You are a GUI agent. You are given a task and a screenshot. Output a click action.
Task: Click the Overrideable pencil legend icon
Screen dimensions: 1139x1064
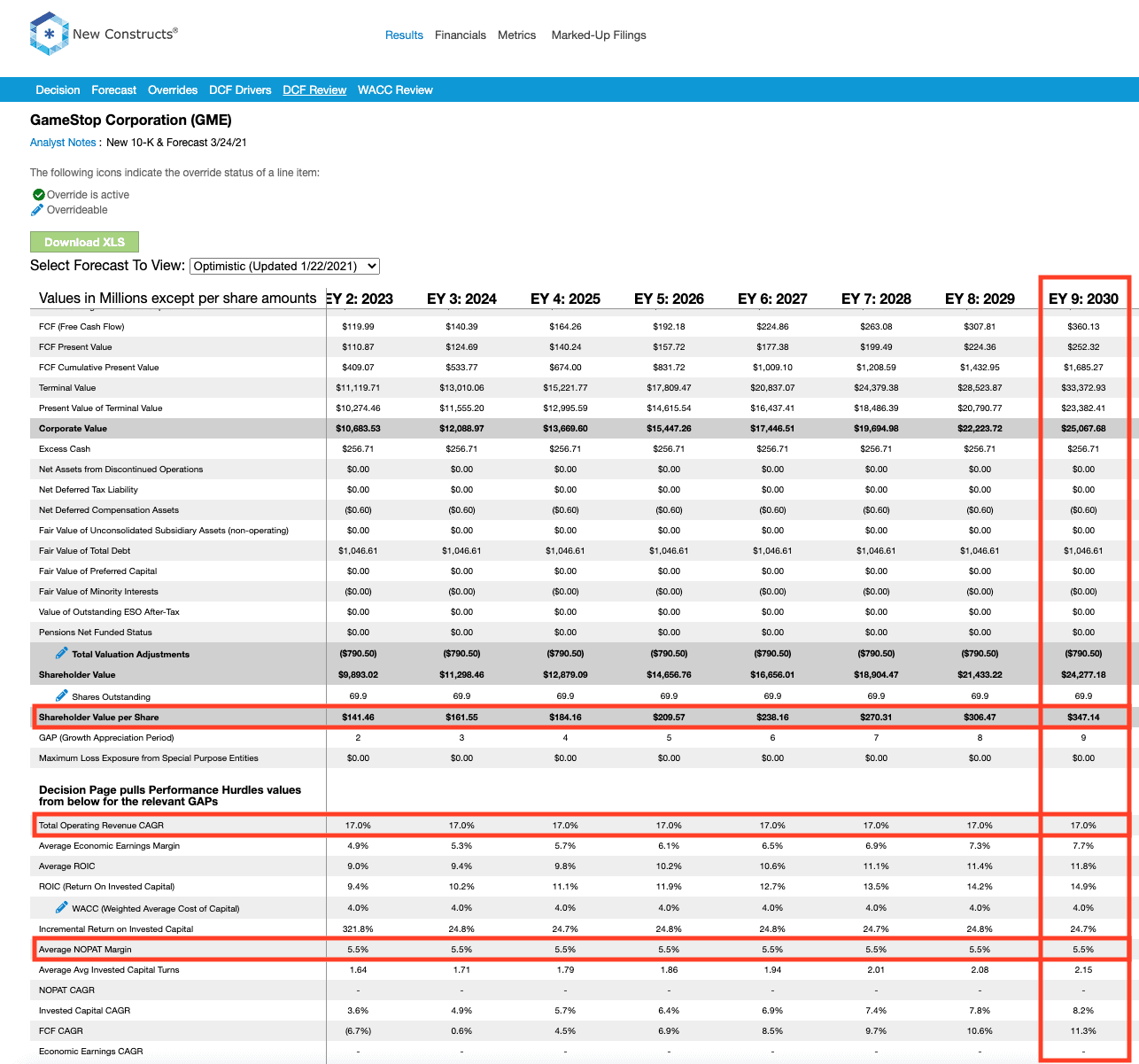coord(37,210)
